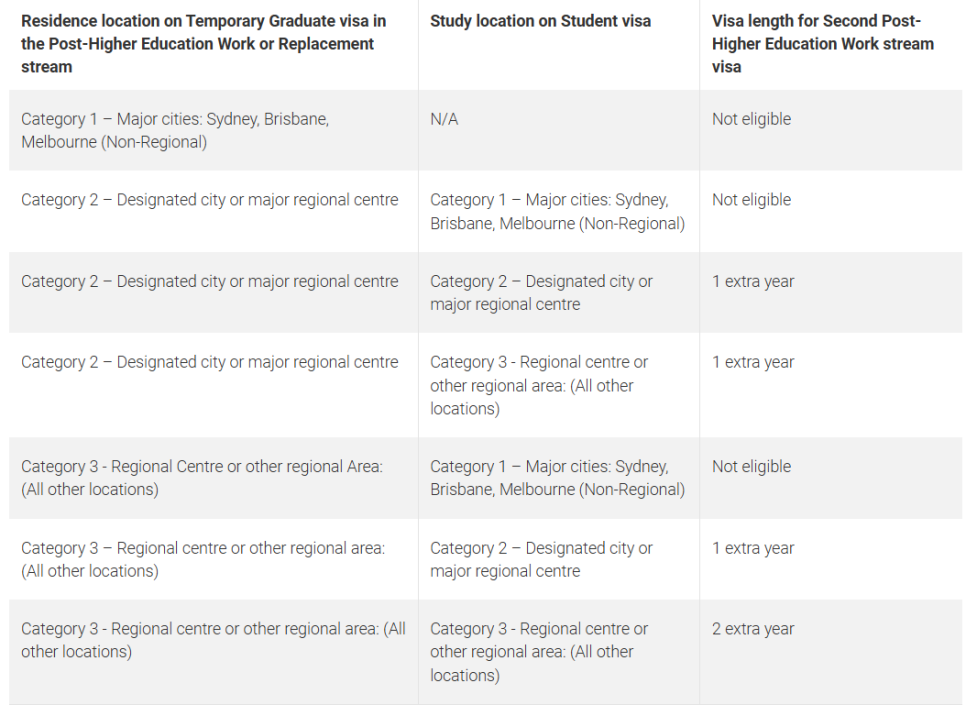Select the "N/A" study location cell
Screen dimensions: 966x705
coord(444,119)
